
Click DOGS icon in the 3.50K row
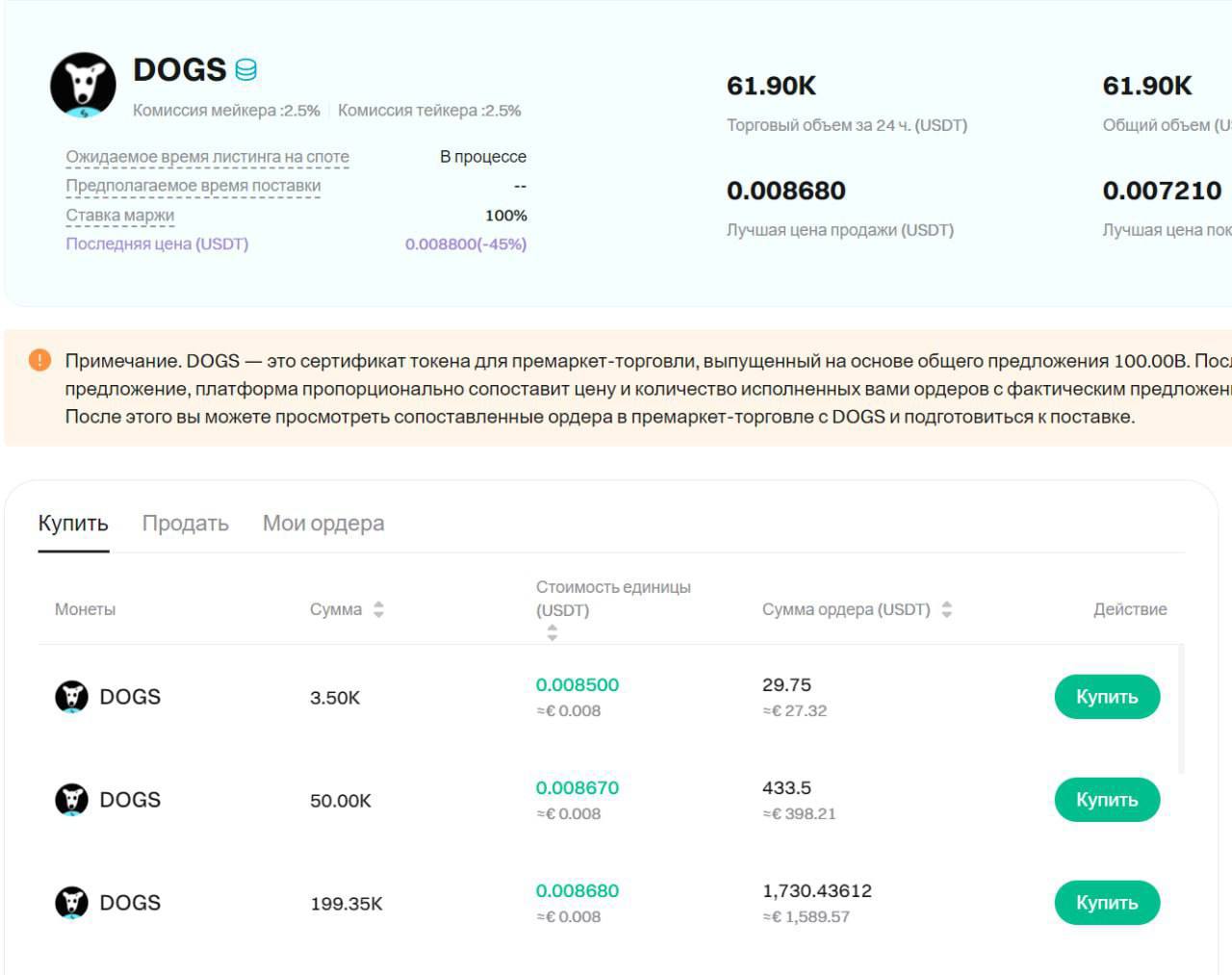point(71,696)
